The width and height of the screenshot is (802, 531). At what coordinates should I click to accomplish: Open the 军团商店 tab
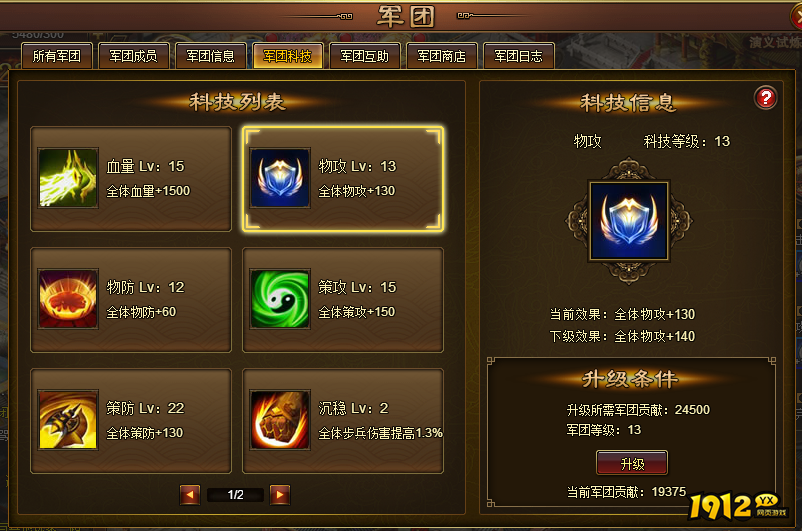click(441, 56)
